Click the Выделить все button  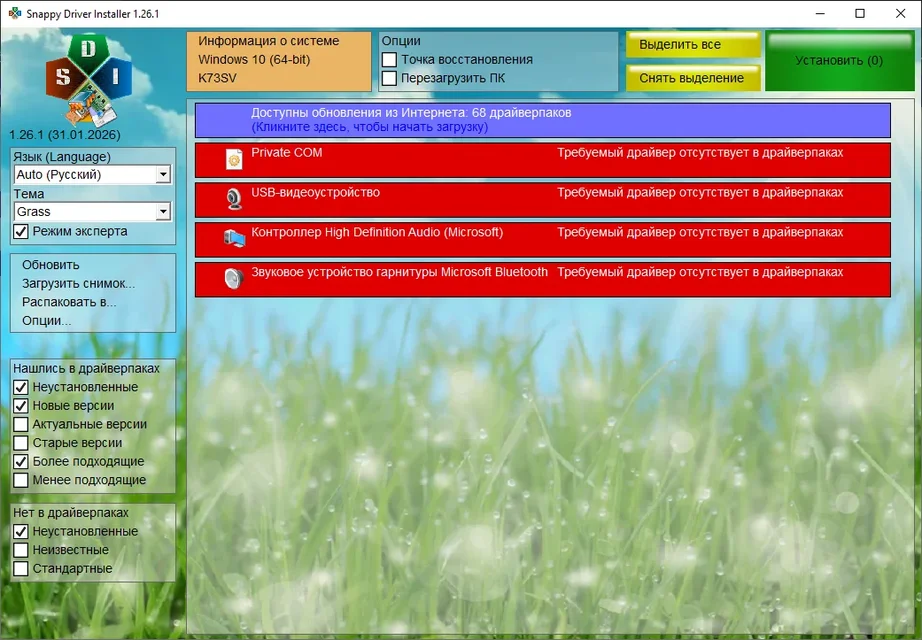pyautogui.click(x=693, y=45)
